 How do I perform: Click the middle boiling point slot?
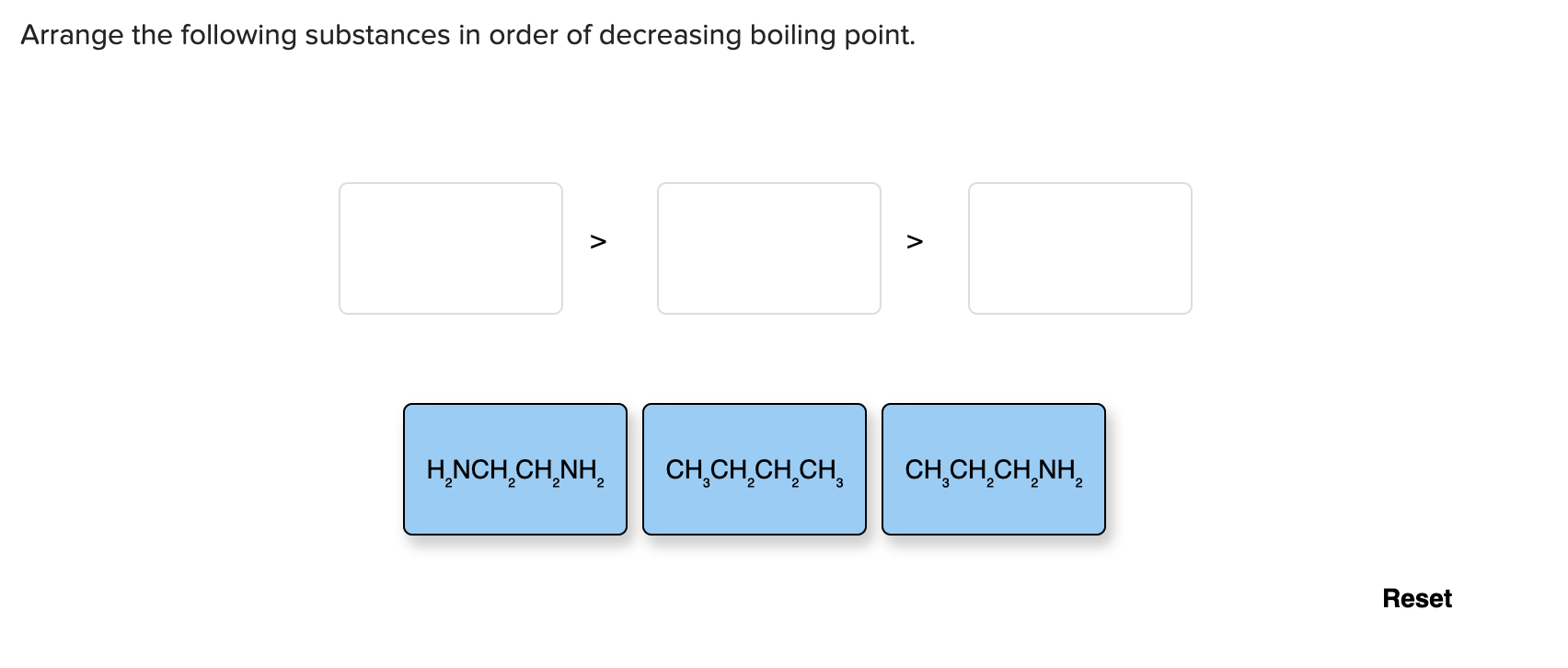click(768, 248)
